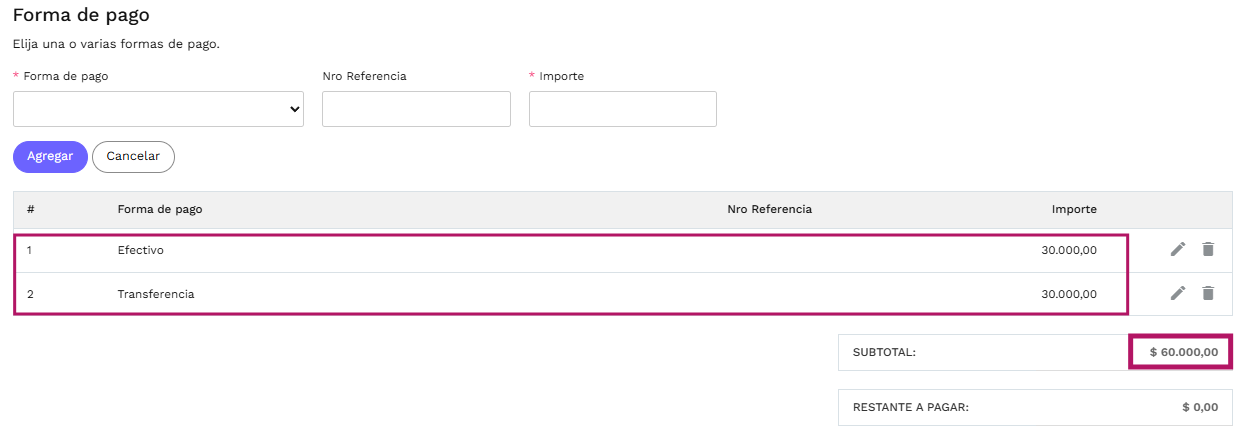Click the 30.000,00 amount in Efectivo row
1247x438 pixels.
(x=1069, y=250)
